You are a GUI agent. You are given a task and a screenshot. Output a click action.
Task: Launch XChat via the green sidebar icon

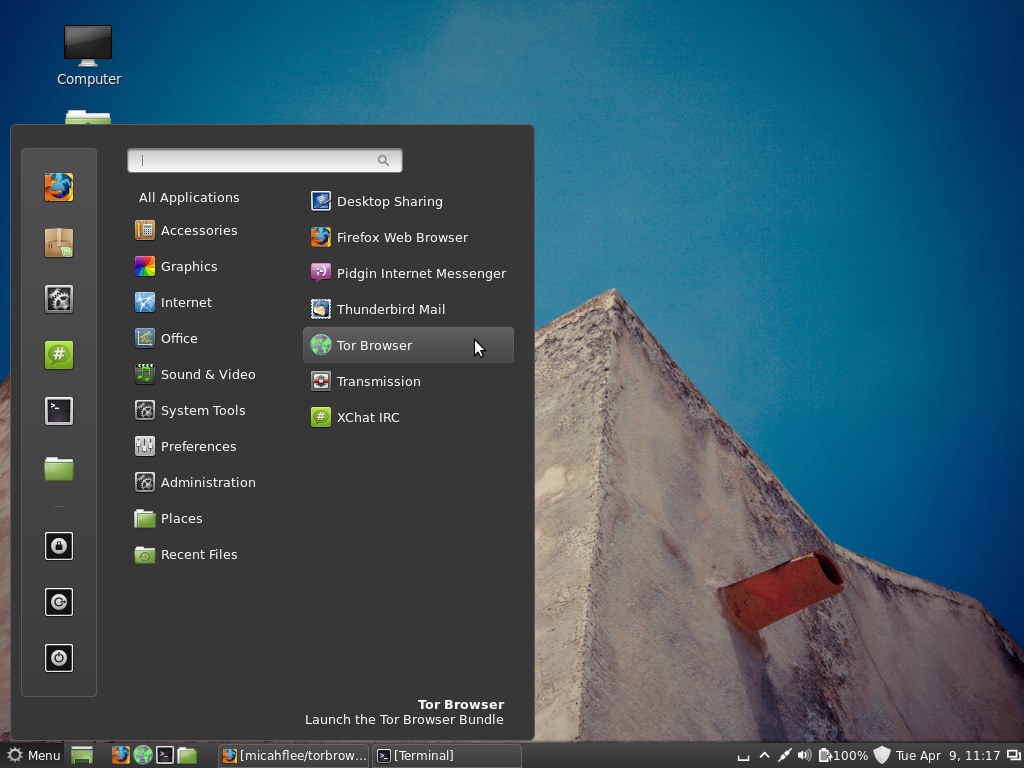(x=58, y=353)
